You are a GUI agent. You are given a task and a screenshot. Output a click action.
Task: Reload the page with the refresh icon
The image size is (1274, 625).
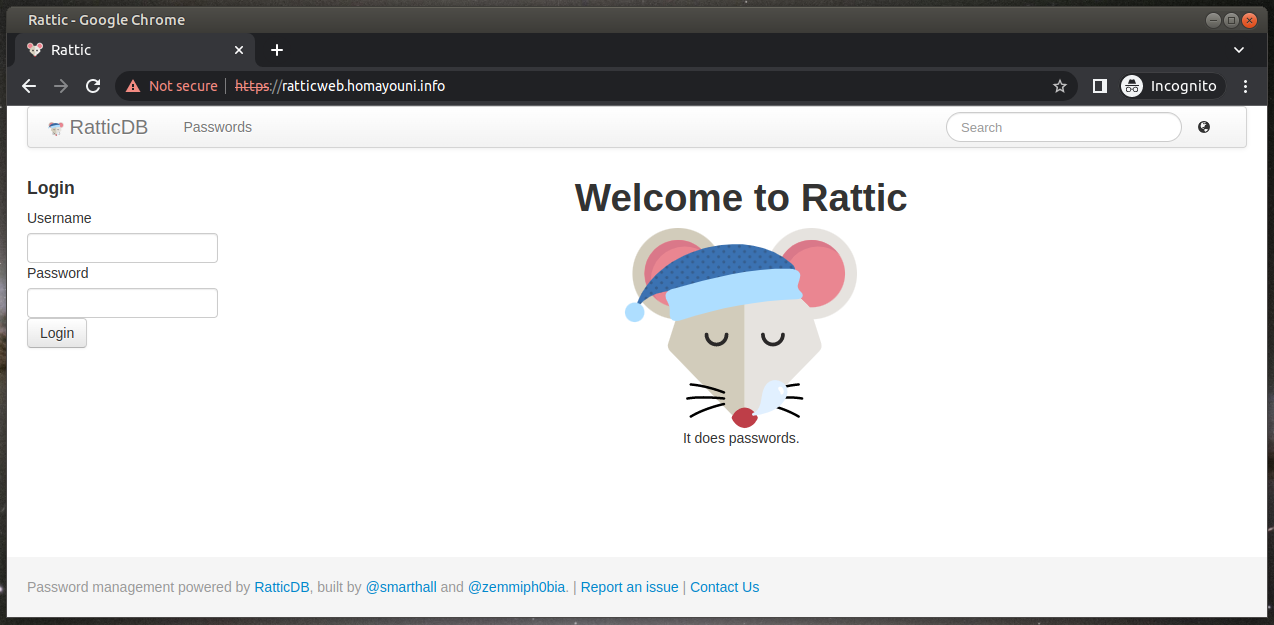(x=93, y=86)
